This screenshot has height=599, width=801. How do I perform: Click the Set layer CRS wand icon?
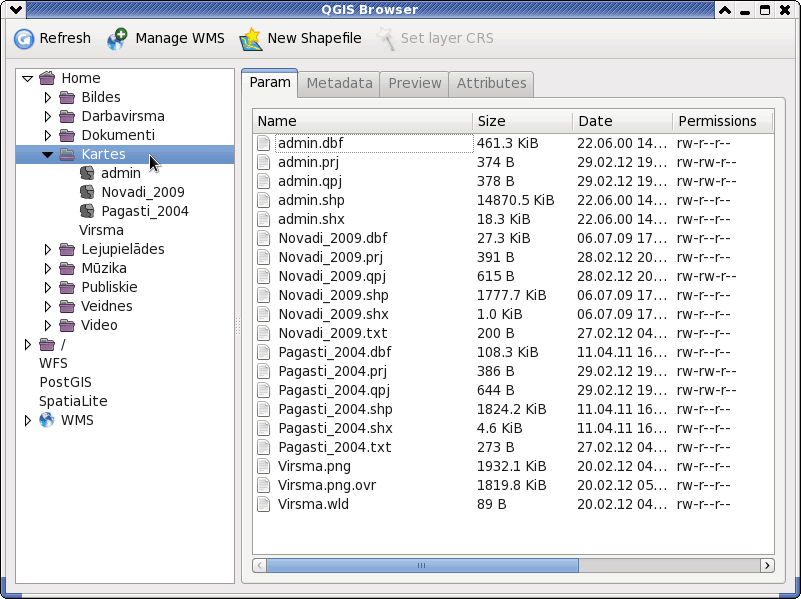coord(386,39)
